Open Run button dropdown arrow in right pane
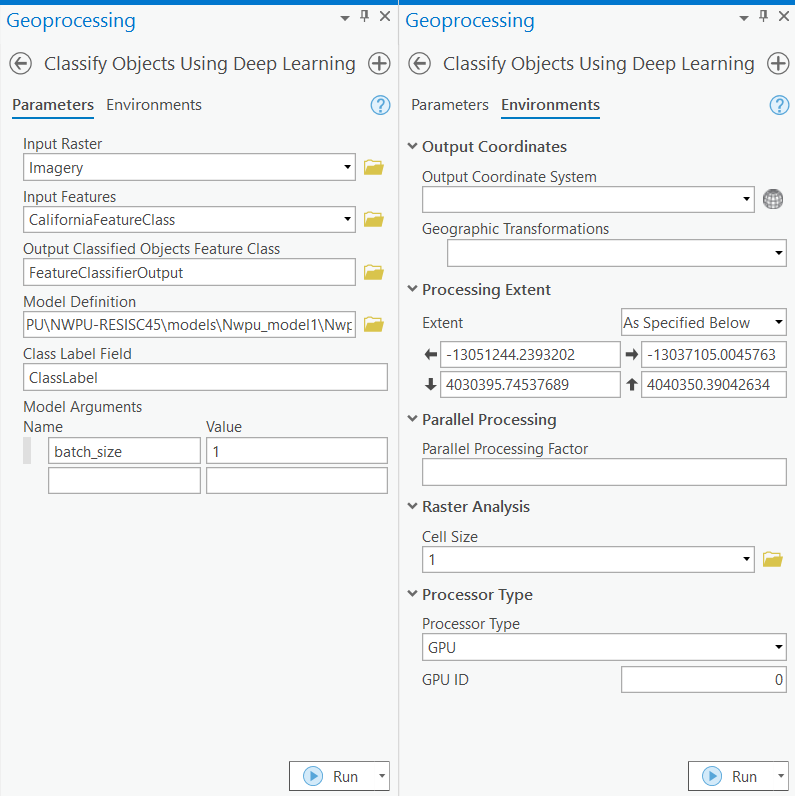795x796 pixels. [x=778, y=776]
